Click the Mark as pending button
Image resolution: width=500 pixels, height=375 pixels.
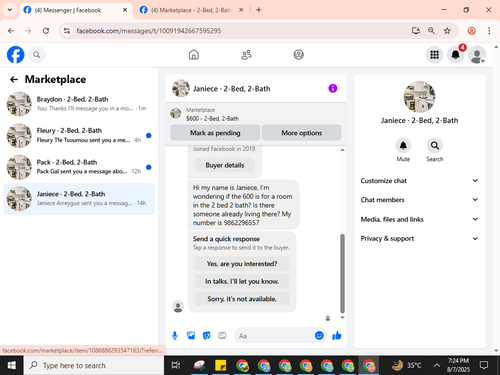point(215,133)
